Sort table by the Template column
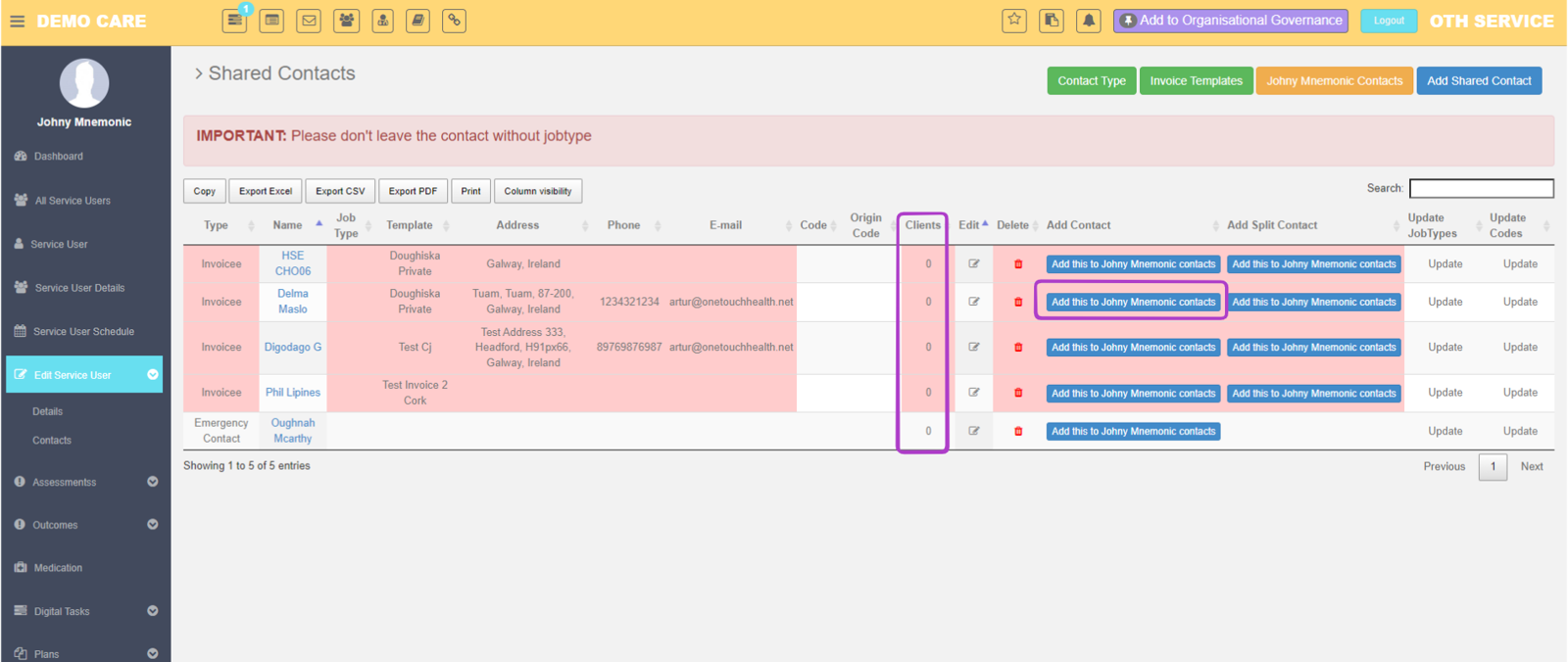This screenshot has width=1568, height=662. (x=416, y=225)
